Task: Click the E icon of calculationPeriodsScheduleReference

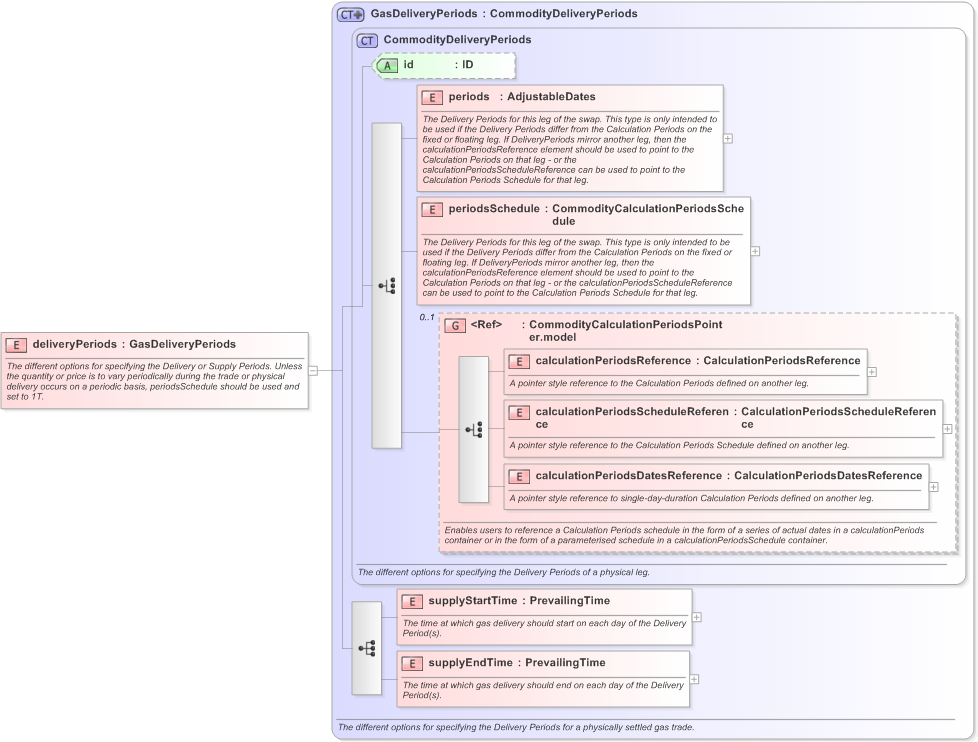Action: [519, 412]
